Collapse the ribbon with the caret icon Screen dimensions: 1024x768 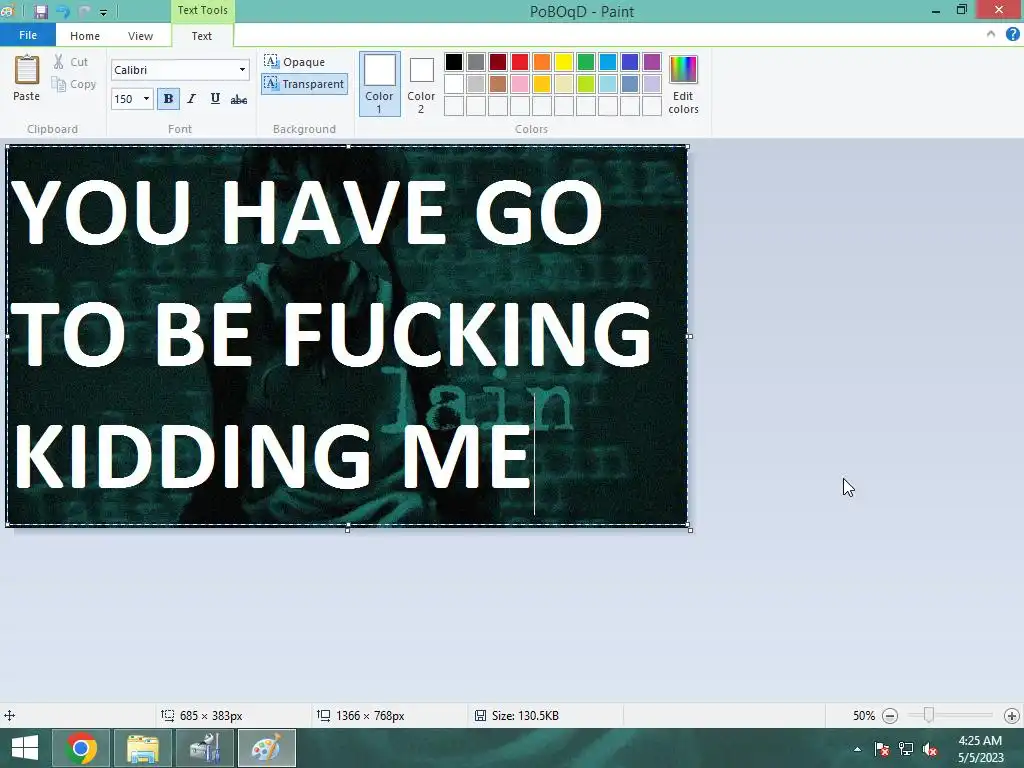(x=991, y=35)
